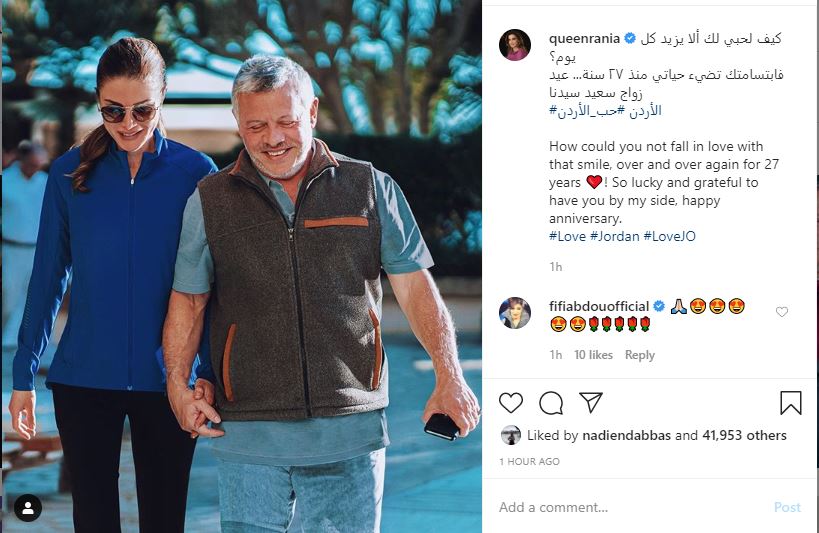Open fifiabdouofficial username link
The width and height of the screenshot is (819, 533).
pyautogui.click(x=599, y=306)
